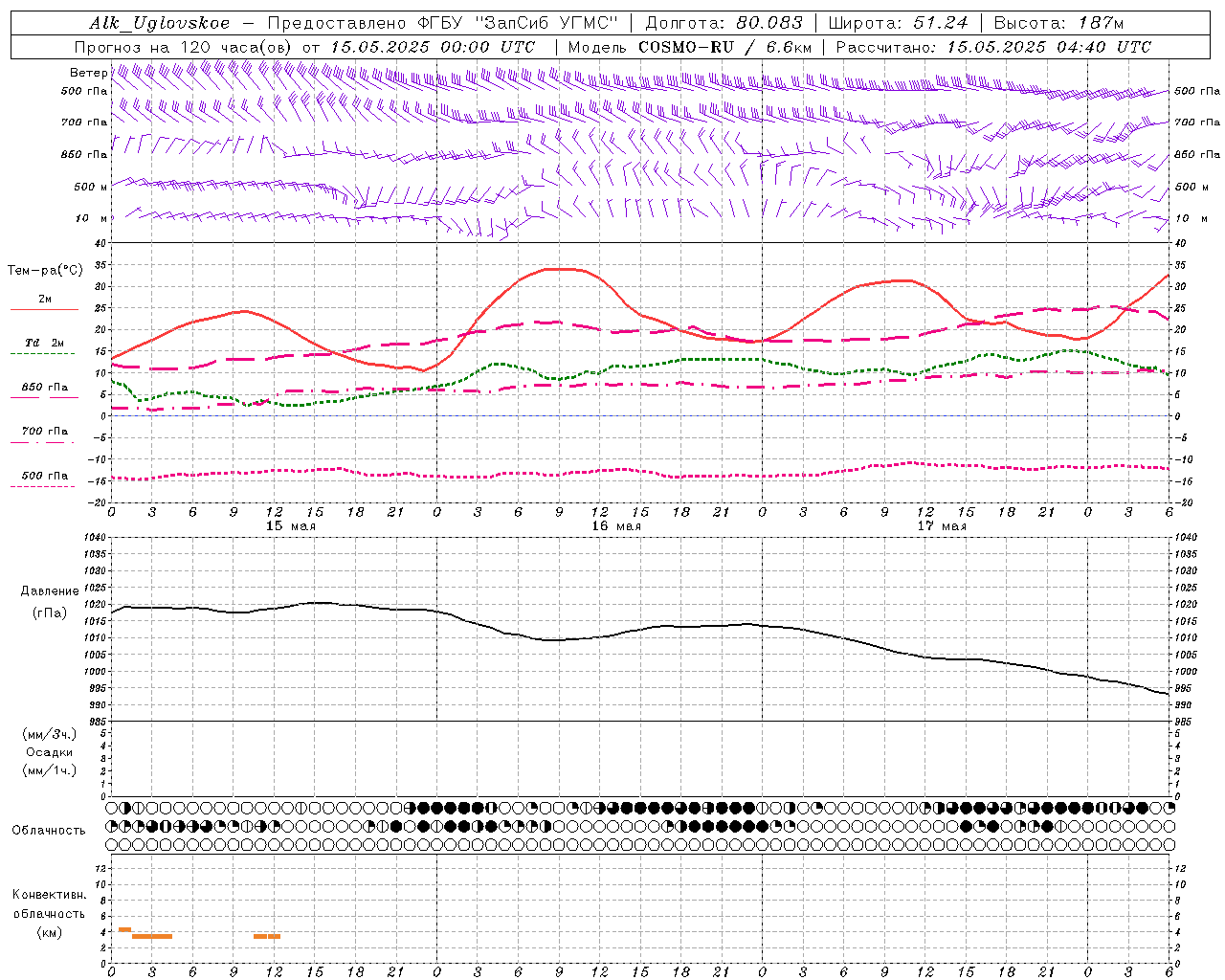Click the 700 гПа temperature legend entry
The image size is (1225, 980).
45,432
